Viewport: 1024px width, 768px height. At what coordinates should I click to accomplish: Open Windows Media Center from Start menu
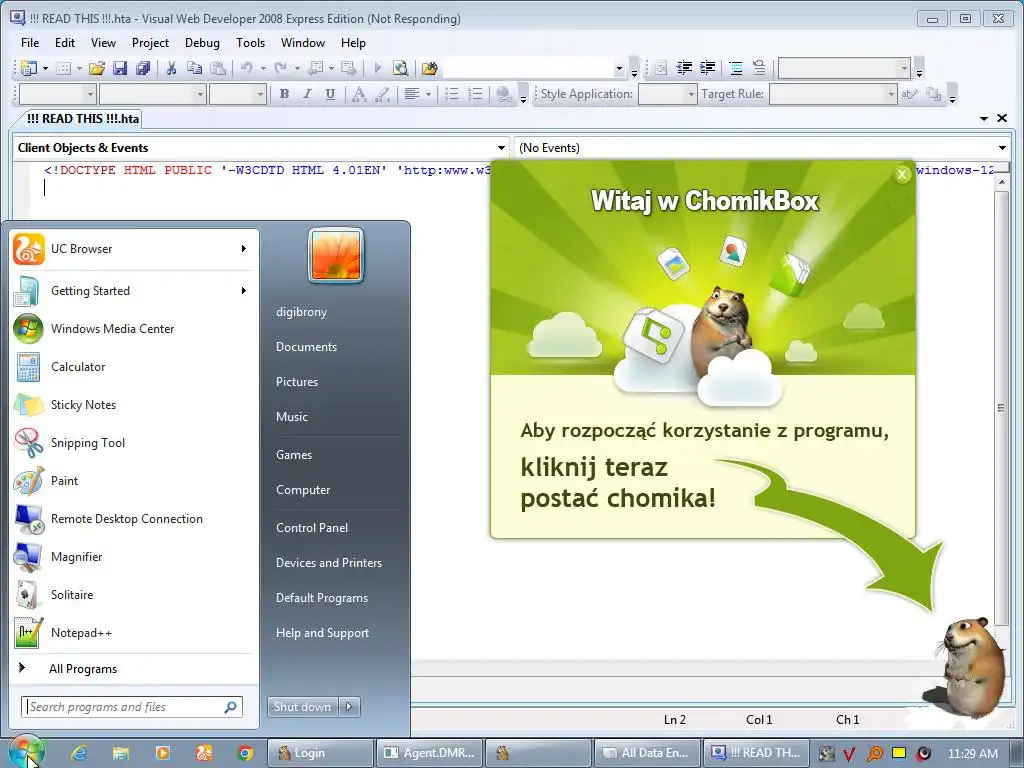click(135, 328)
